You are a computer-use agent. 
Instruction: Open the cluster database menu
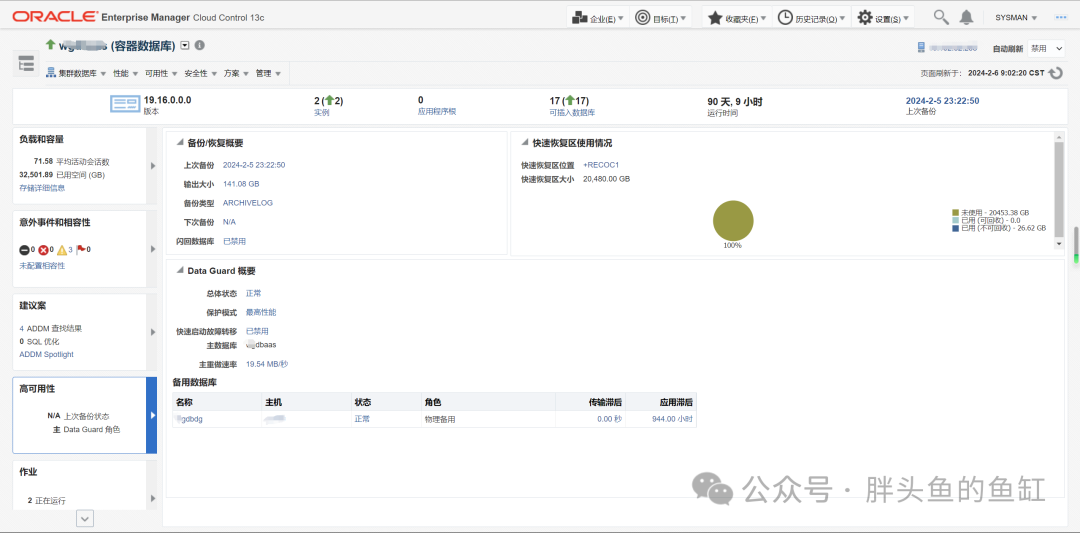(76, 73)
